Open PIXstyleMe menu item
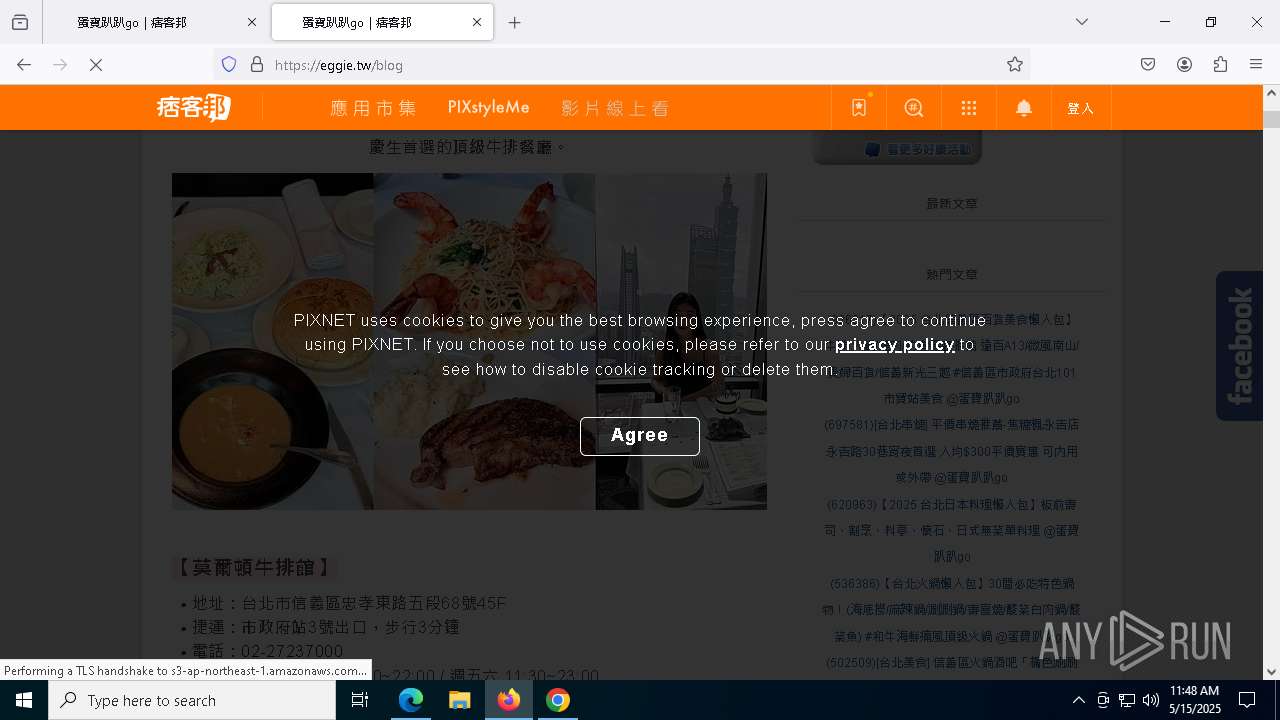Viewport: 1280px width, 720px height. click(x=488, y=108)
